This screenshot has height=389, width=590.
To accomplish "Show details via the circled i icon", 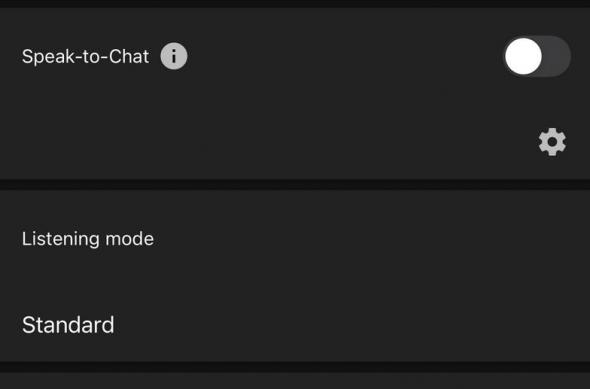I will tap(174, 56).
